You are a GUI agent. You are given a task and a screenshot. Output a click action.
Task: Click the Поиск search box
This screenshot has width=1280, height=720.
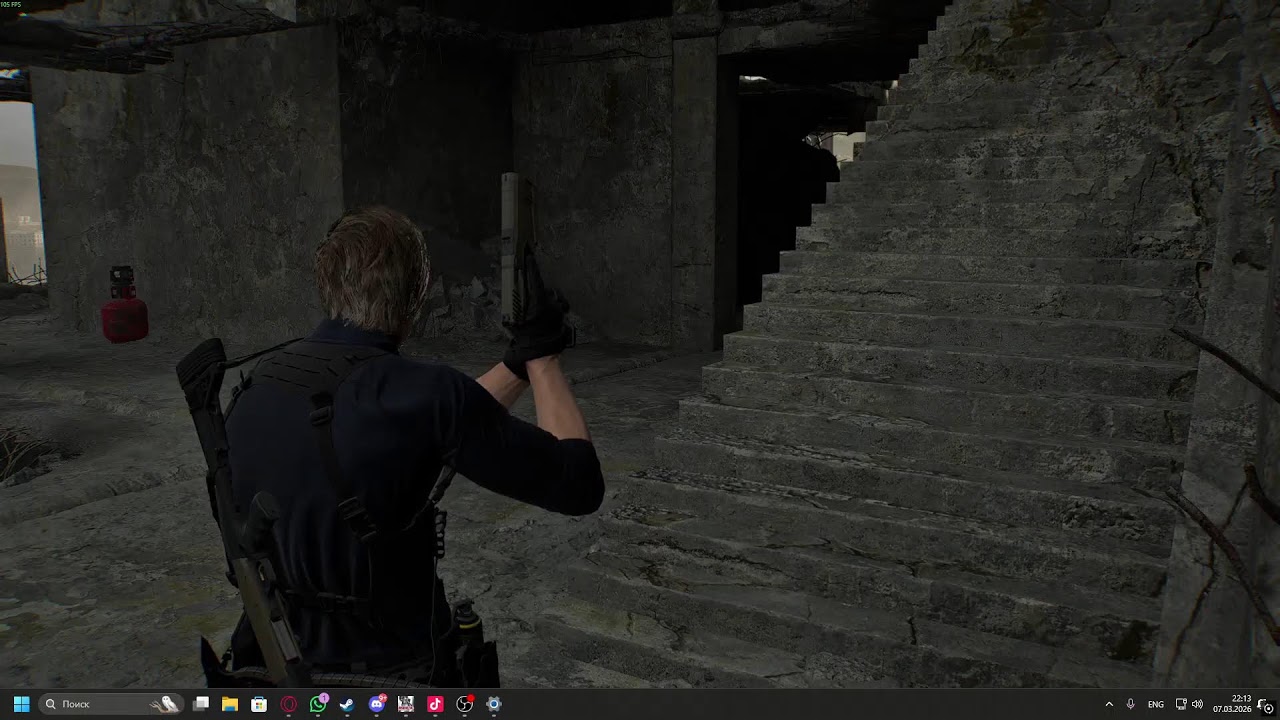(111, 704)
